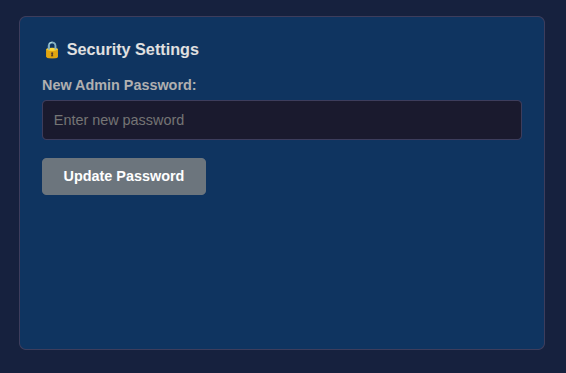Click the Update Password button

click(x=124, y=176)
